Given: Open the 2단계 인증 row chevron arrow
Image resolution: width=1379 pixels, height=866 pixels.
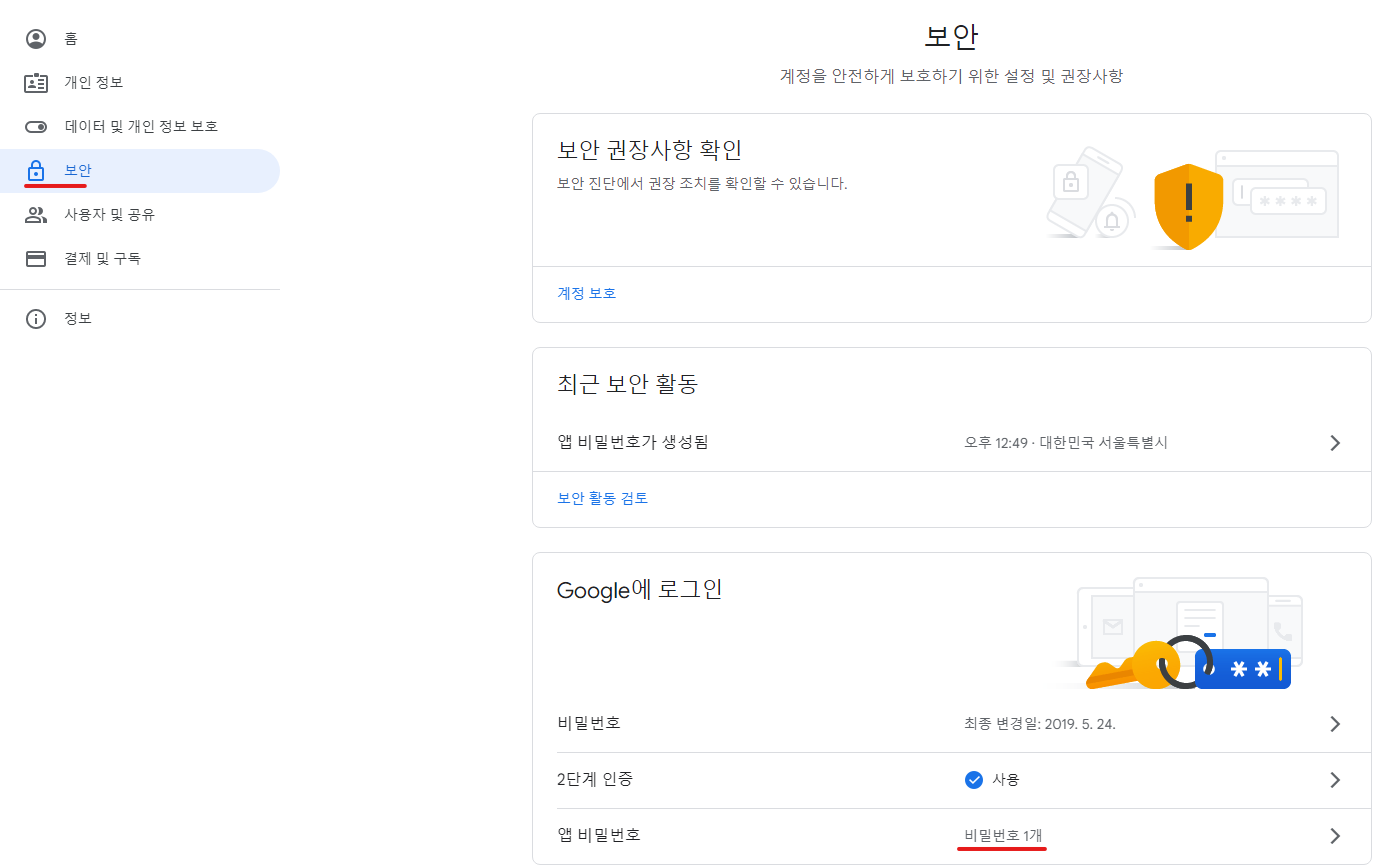Looking at the screenshot, I should (1335, 780).
